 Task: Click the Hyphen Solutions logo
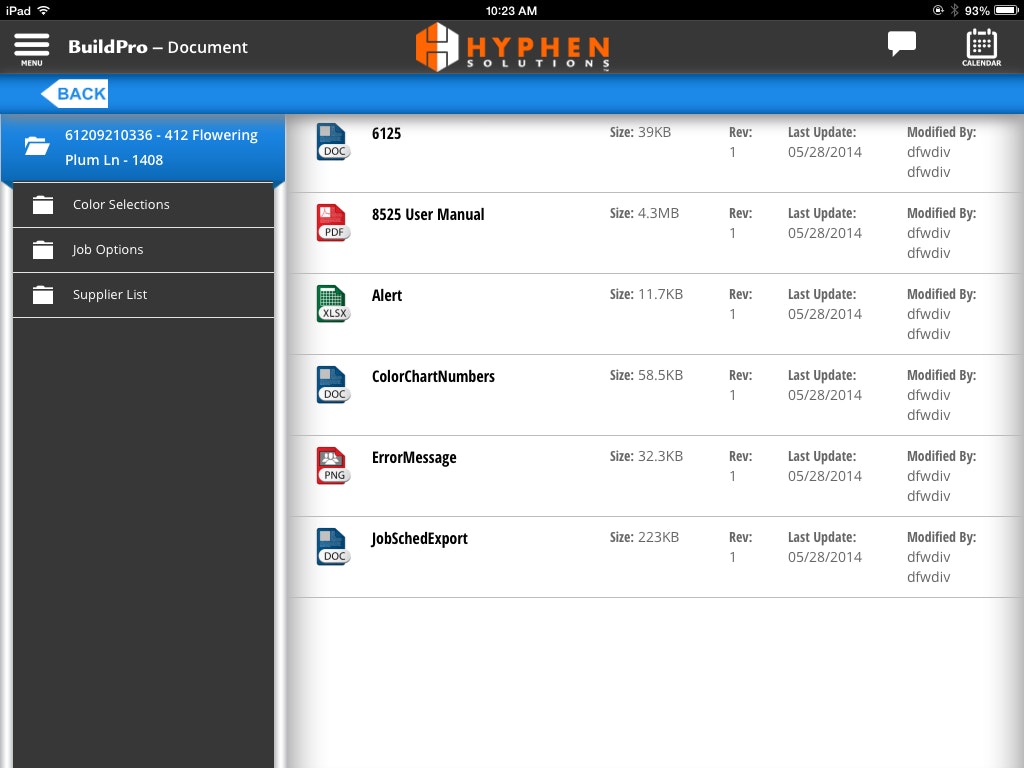point(512,46)
